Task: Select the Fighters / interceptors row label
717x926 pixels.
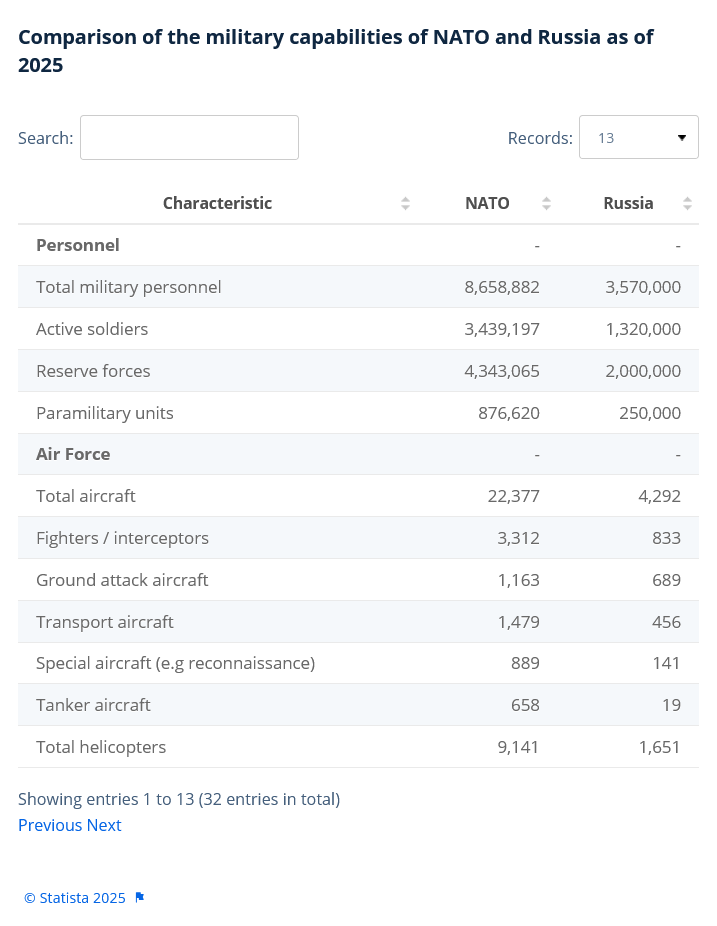Action: (x=122, y=538)
